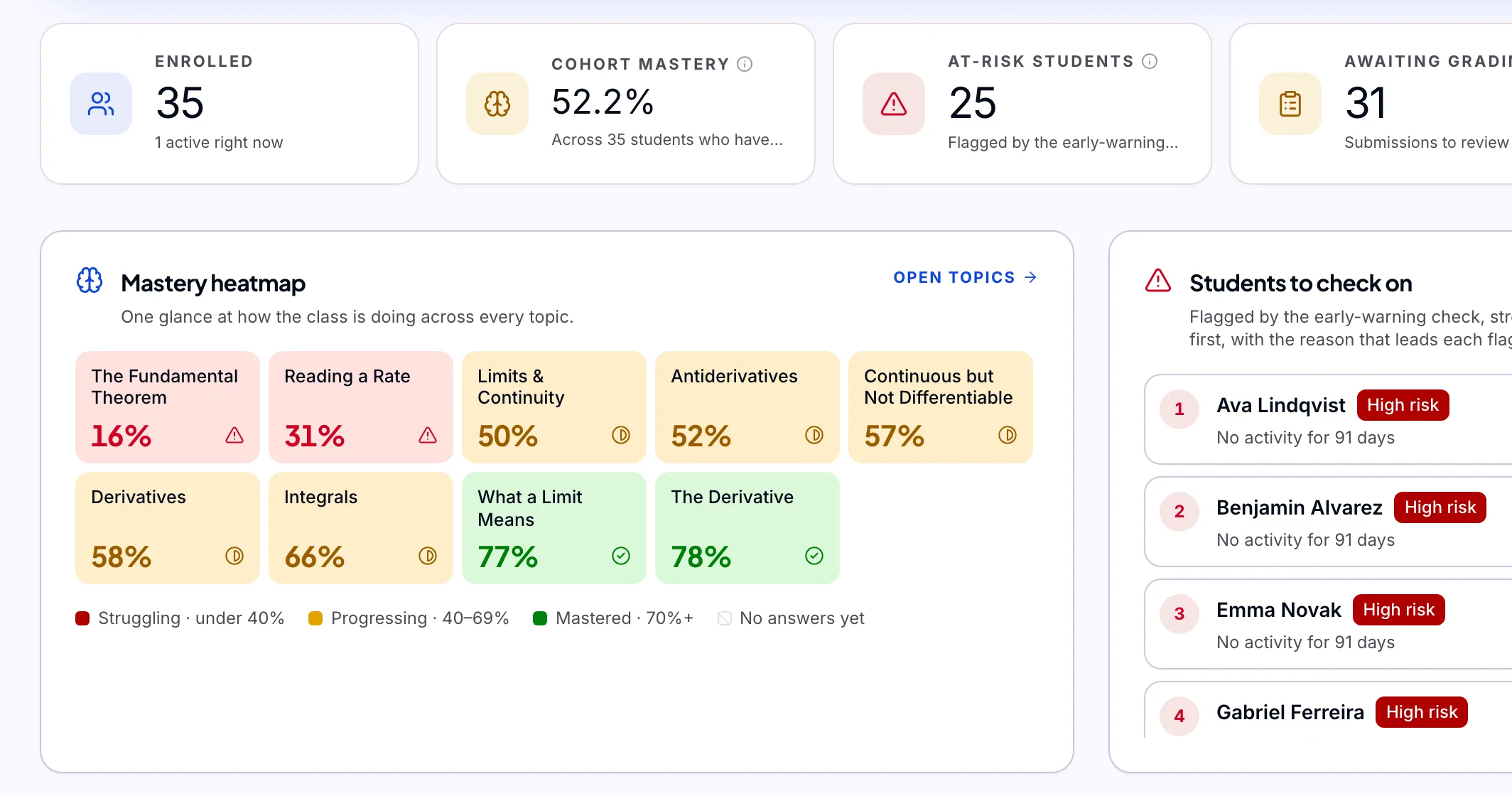Click the At-Risk Students warning icon
The height and width of the screenshot is (796, 1512).
(x=894, y=104)
